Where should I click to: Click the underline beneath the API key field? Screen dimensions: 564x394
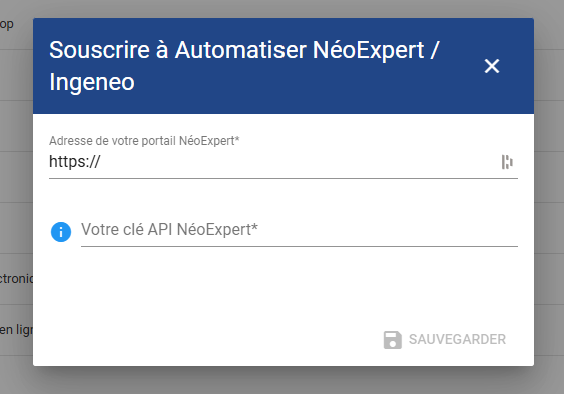(299, 246)
